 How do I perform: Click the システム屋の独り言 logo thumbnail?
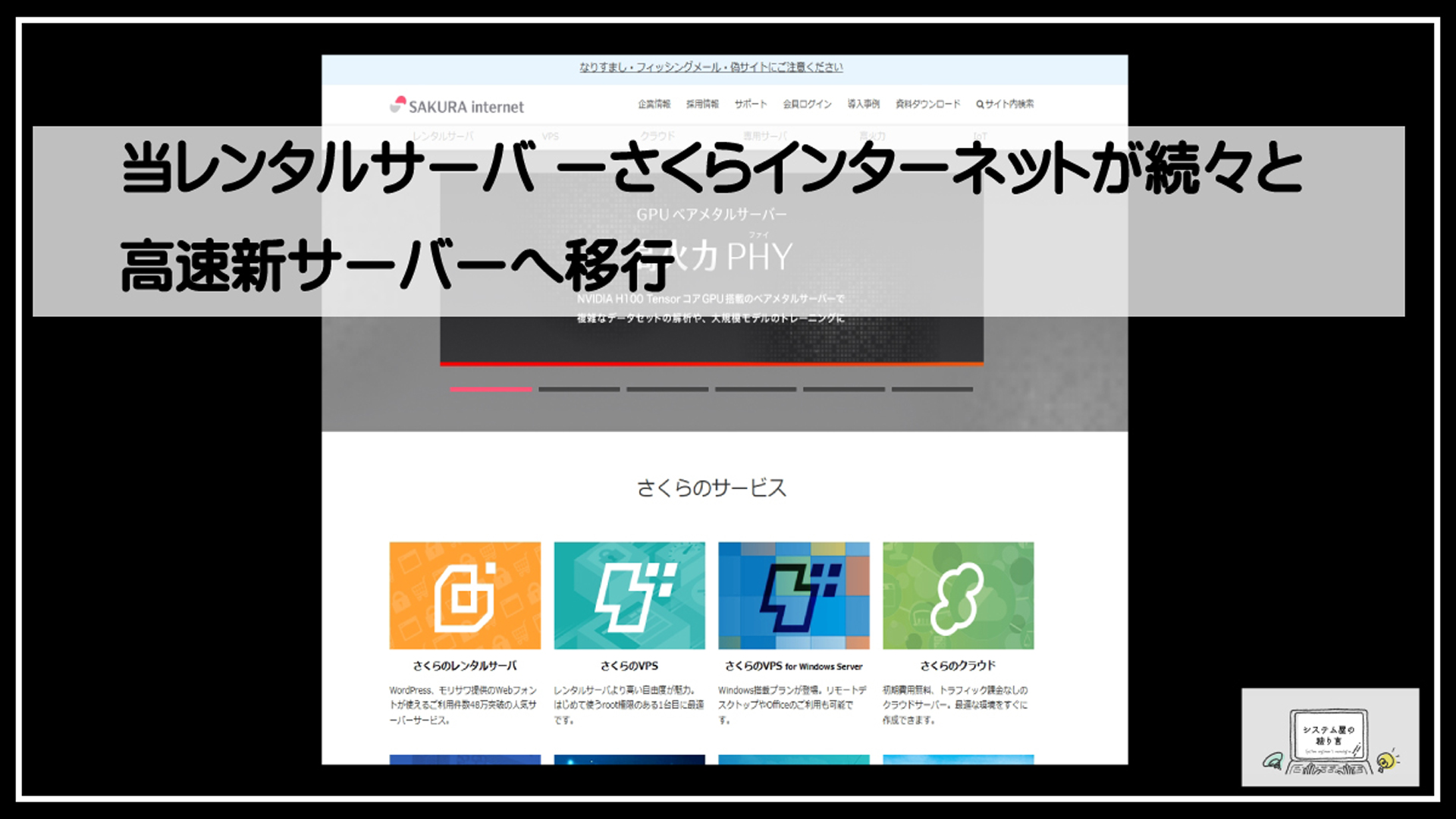coord(1330,737)
